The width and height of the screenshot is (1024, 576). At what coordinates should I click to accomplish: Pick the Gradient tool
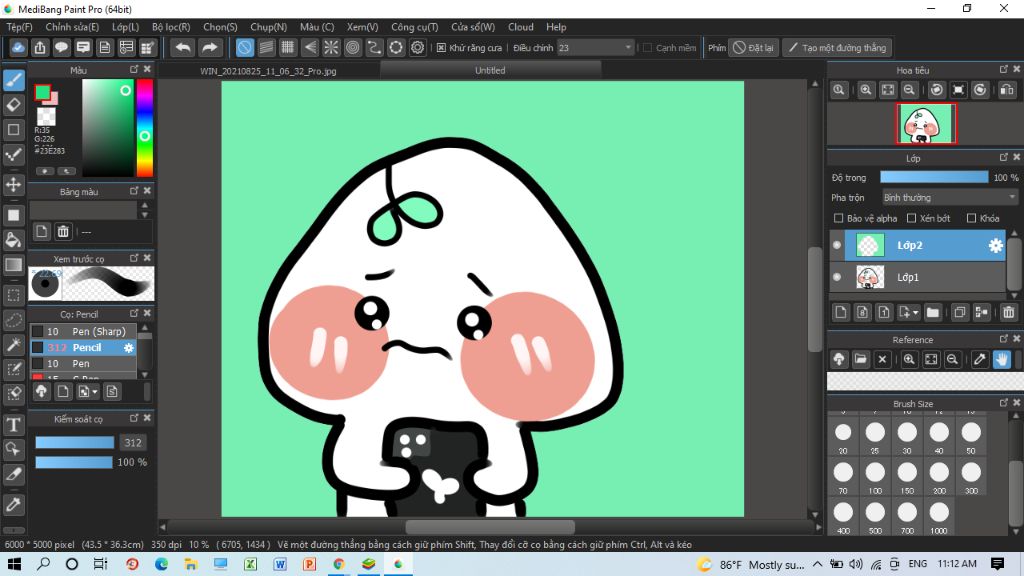pos(14,264)
